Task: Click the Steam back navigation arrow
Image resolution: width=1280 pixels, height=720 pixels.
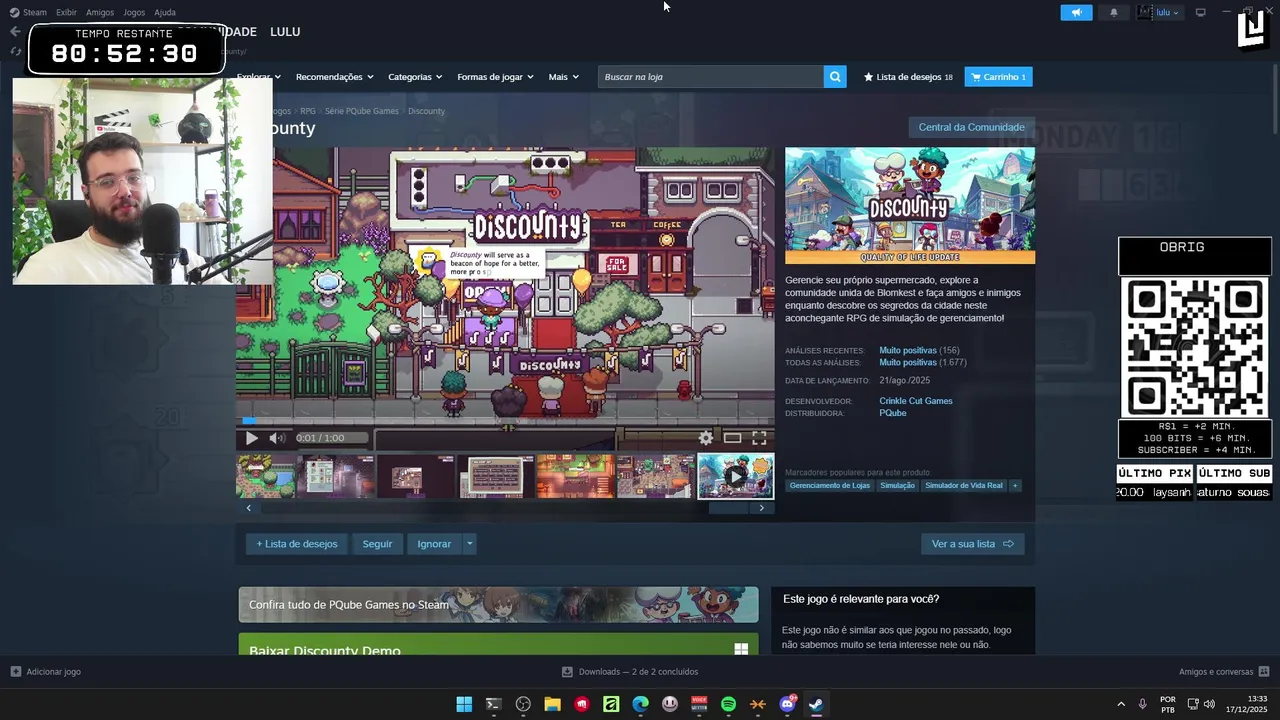Action: pyautogui.click(x=15, y=32)
